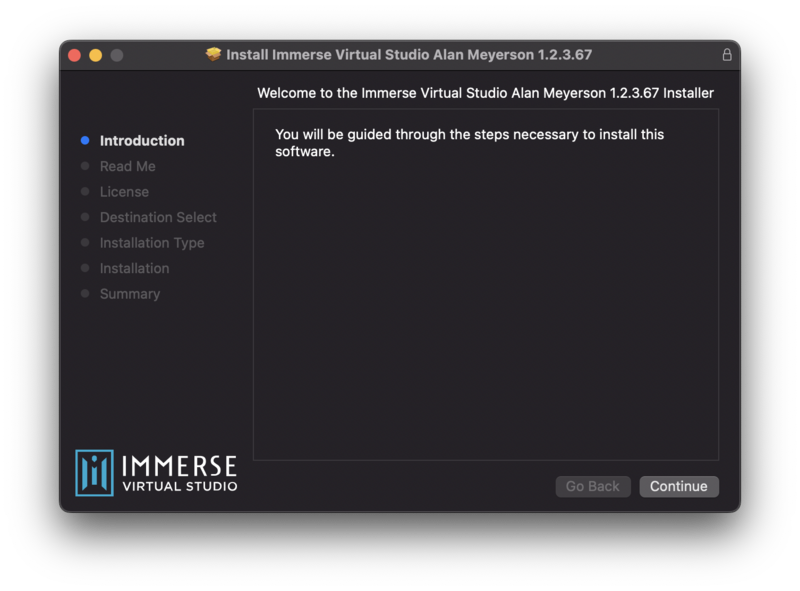Click the red close window button

(x=74, y=55)
